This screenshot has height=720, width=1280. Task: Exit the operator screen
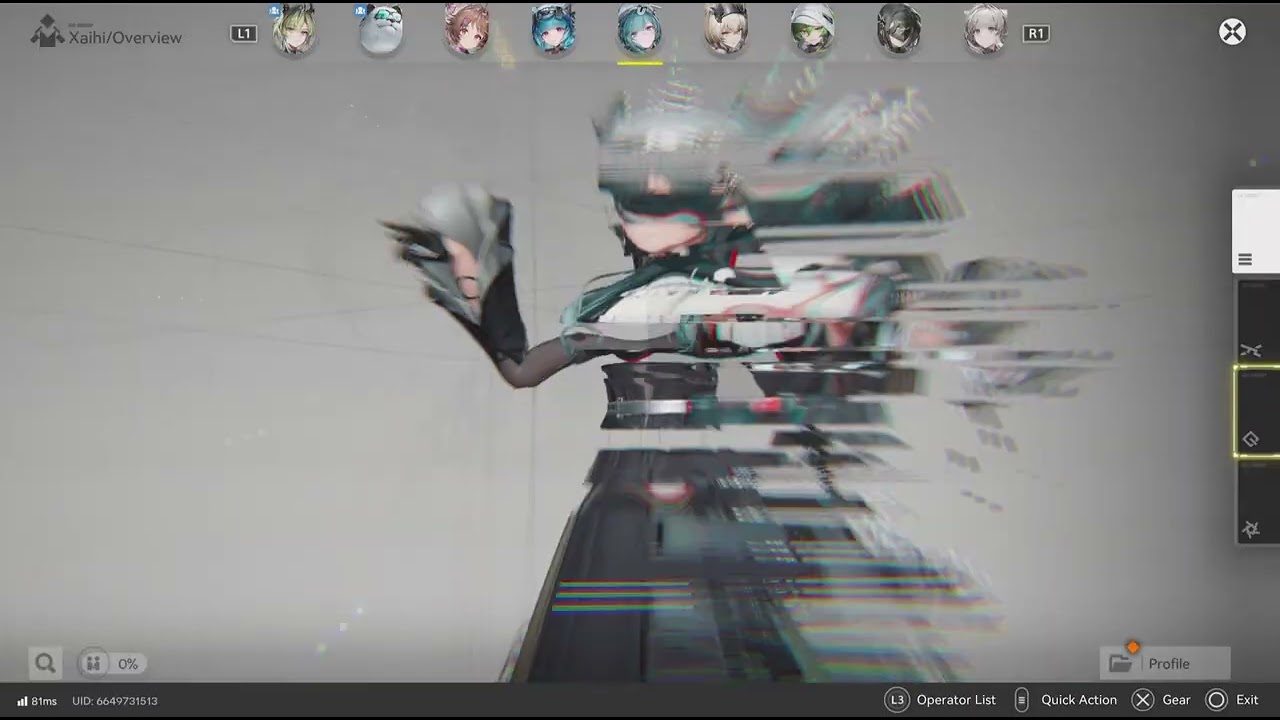coord(1247,700)
